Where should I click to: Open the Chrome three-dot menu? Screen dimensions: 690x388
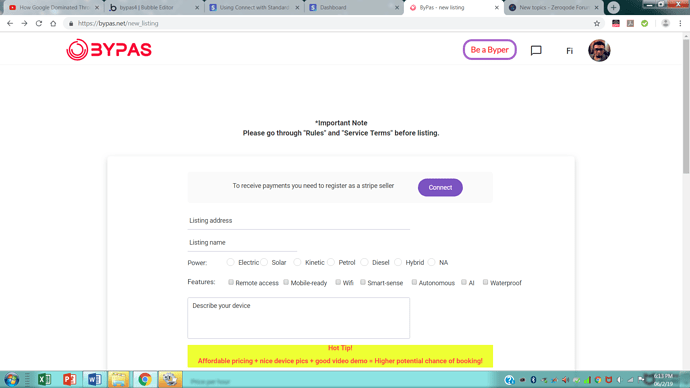[x=680, y=23]
